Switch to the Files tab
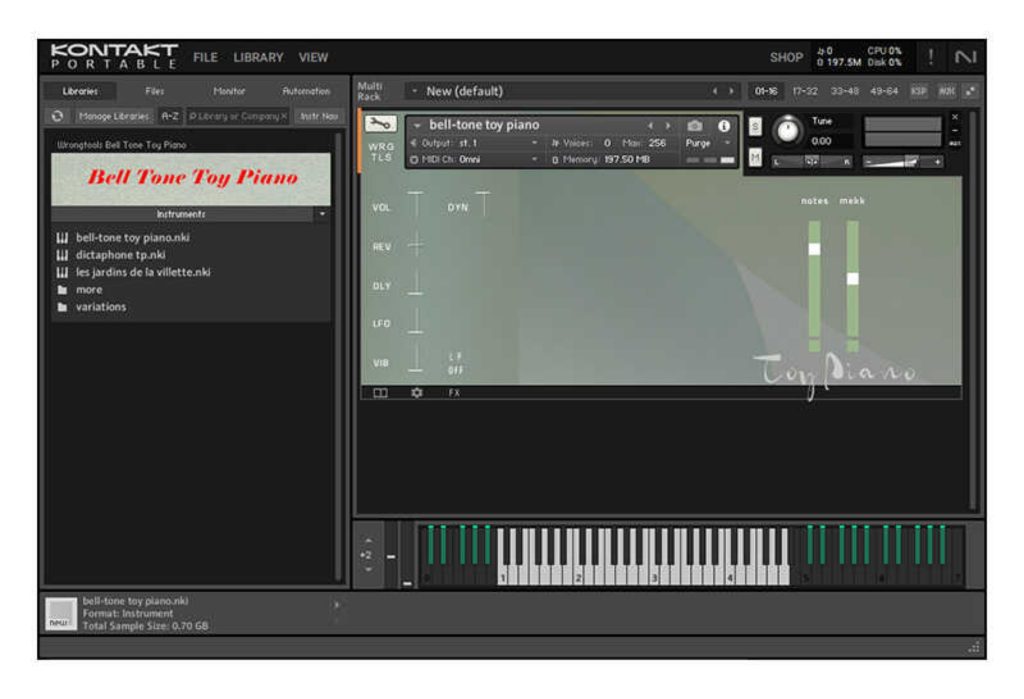The width and height of the screenshot is (1024, 699). coord(155,91)
